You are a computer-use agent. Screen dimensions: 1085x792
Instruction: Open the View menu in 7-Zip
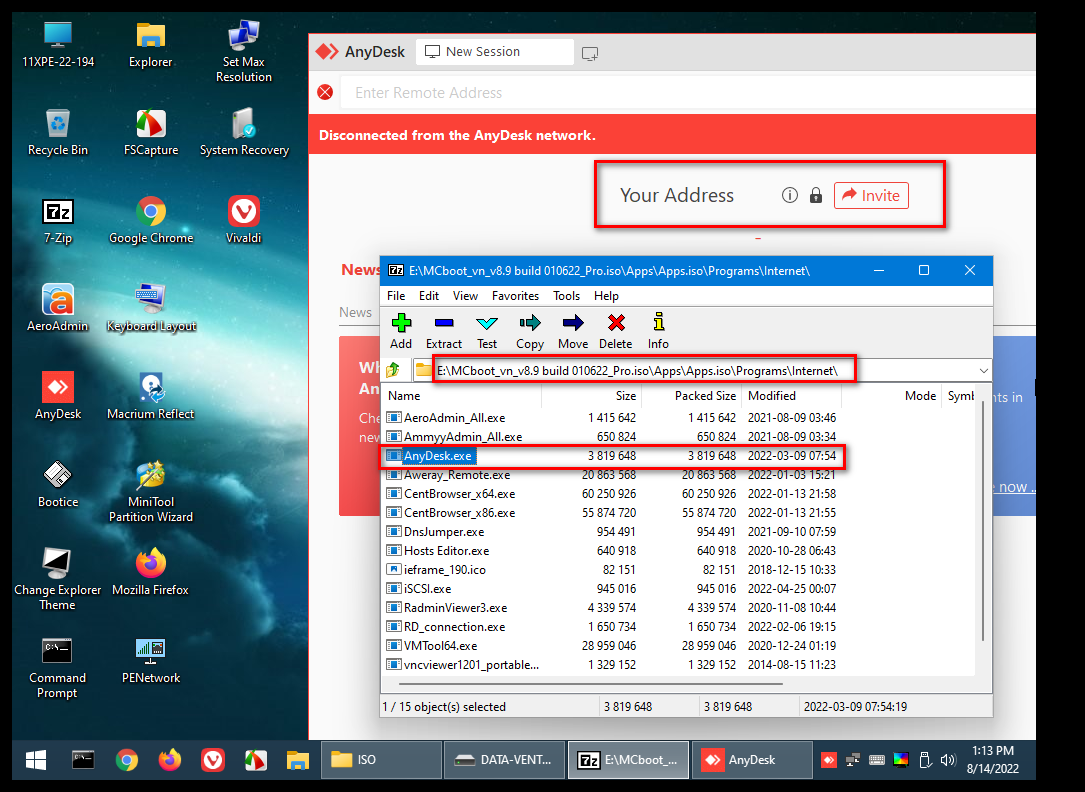[x=465, y=295]
